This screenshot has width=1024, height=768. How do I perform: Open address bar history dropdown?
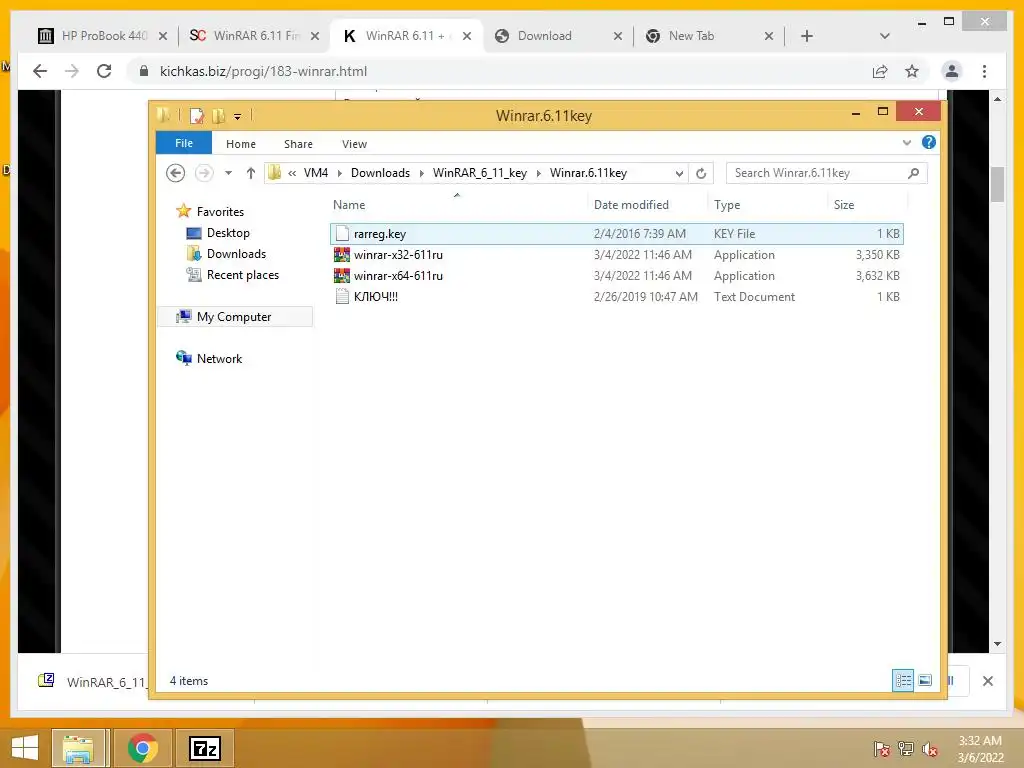(x=679, y=173)
